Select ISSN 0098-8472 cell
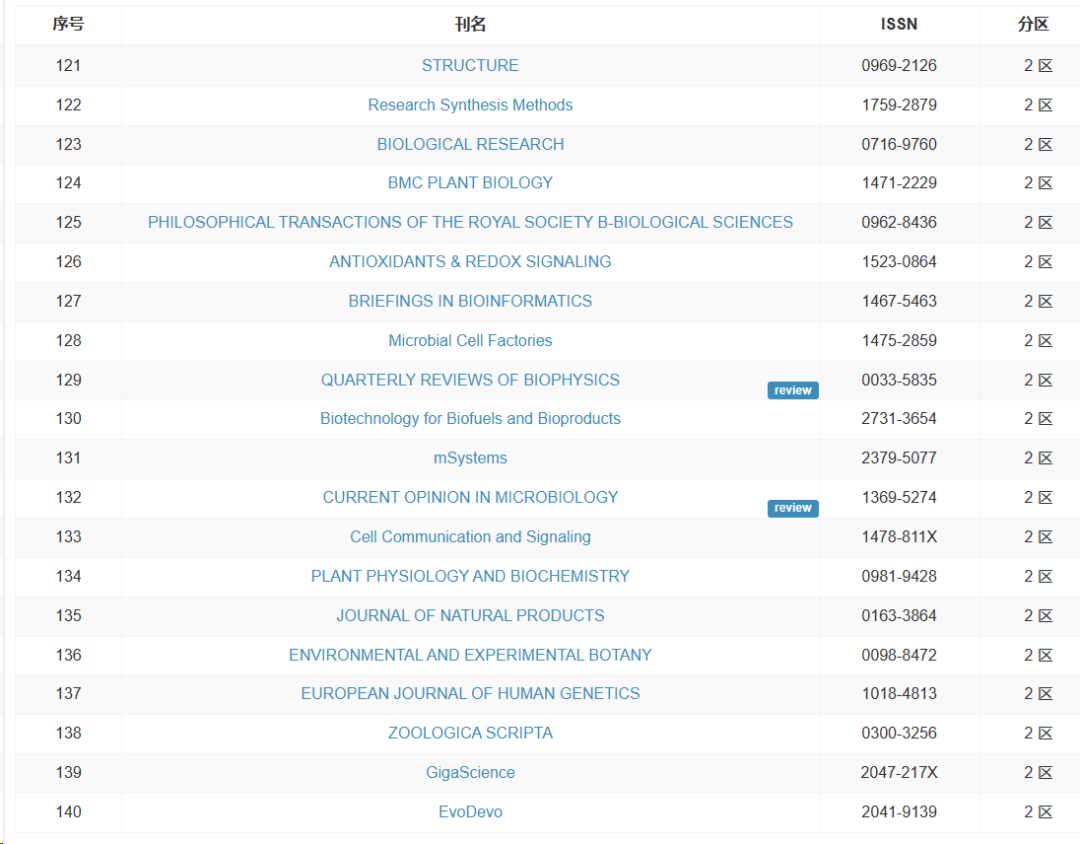 (899, 655)
